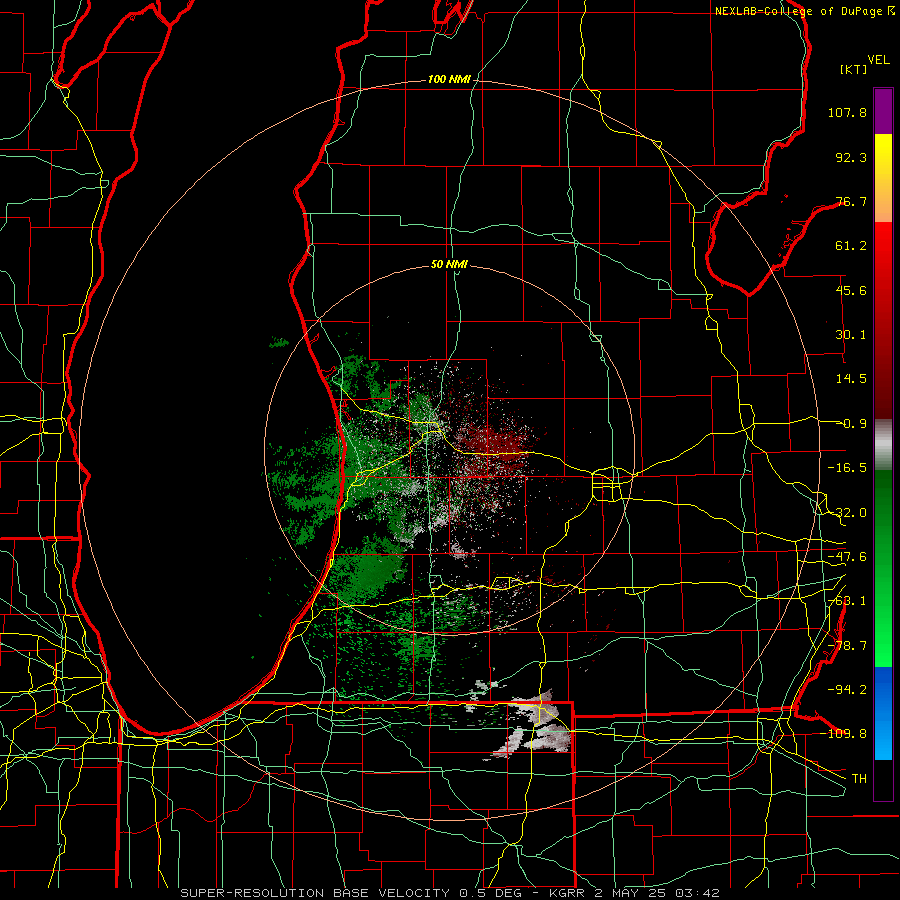Click the blue segment of the velocity color bar
The height and width of the screenshot is (900, 900).
pos(883,713)
